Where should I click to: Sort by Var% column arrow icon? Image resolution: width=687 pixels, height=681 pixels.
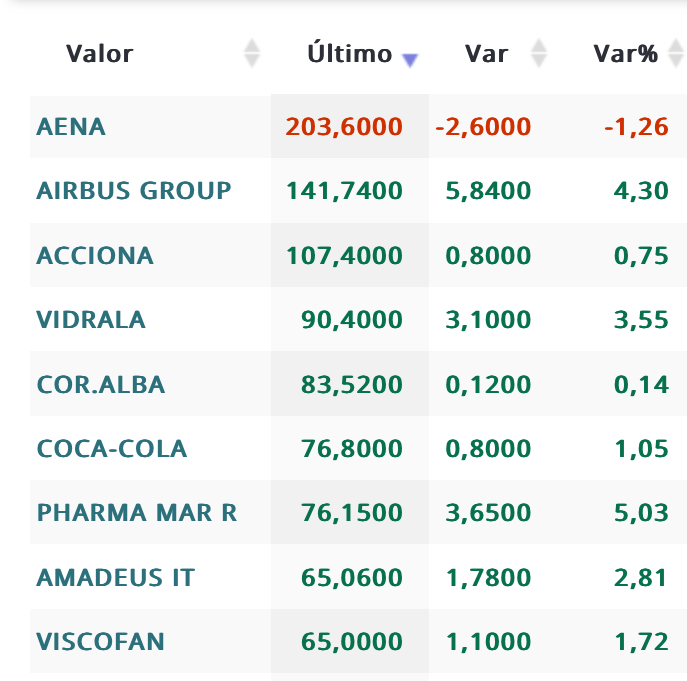point(676,53)
